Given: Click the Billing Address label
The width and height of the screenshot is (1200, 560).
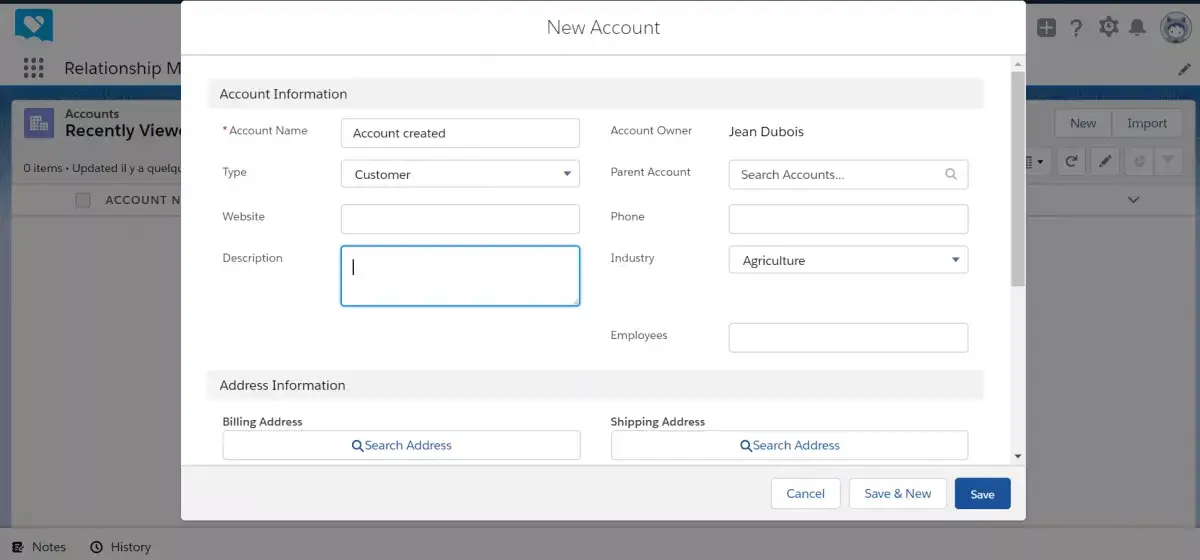Looking at the screenshot, I should point(262,422).
